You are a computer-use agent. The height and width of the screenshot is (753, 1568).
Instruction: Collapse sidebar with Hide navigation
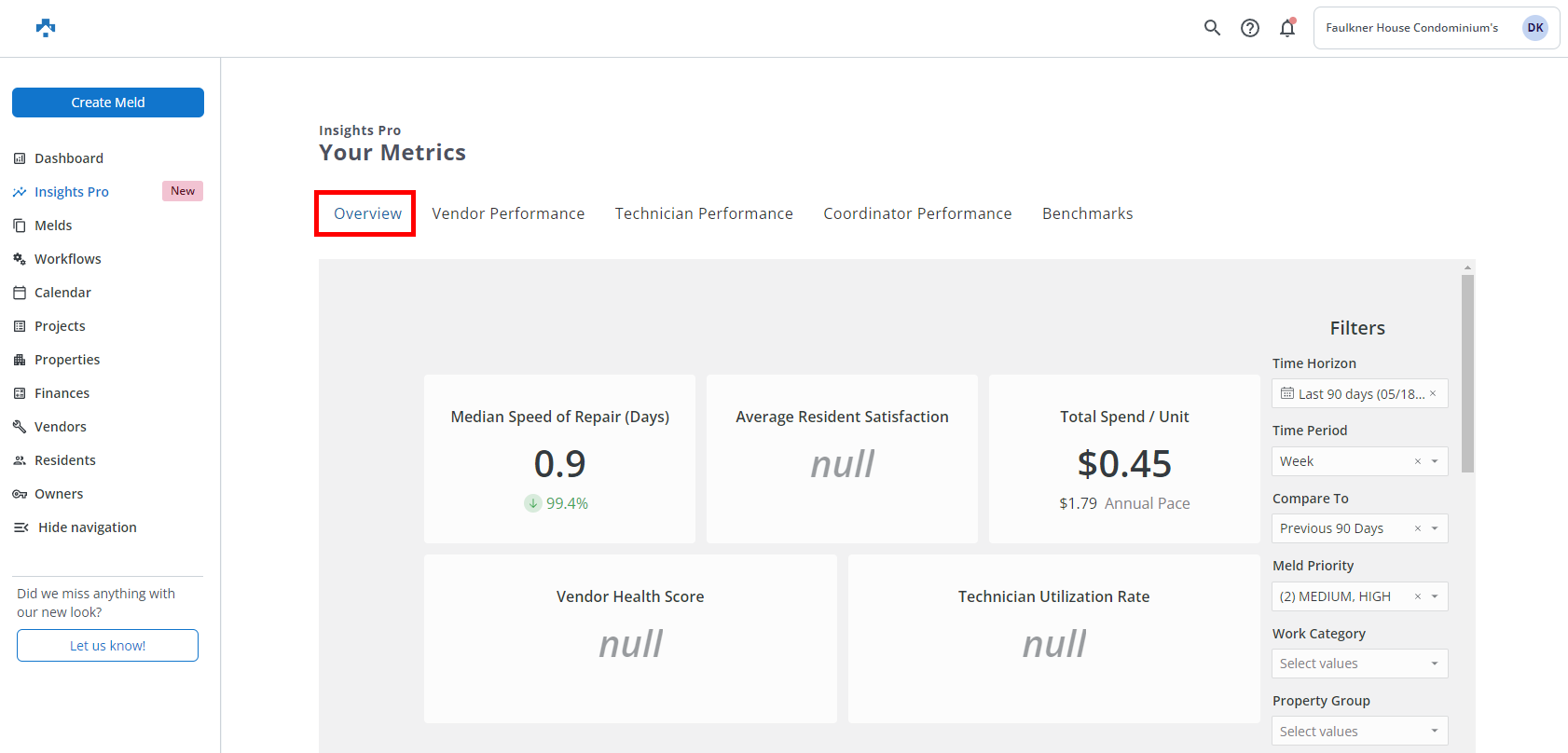point(76,527)
